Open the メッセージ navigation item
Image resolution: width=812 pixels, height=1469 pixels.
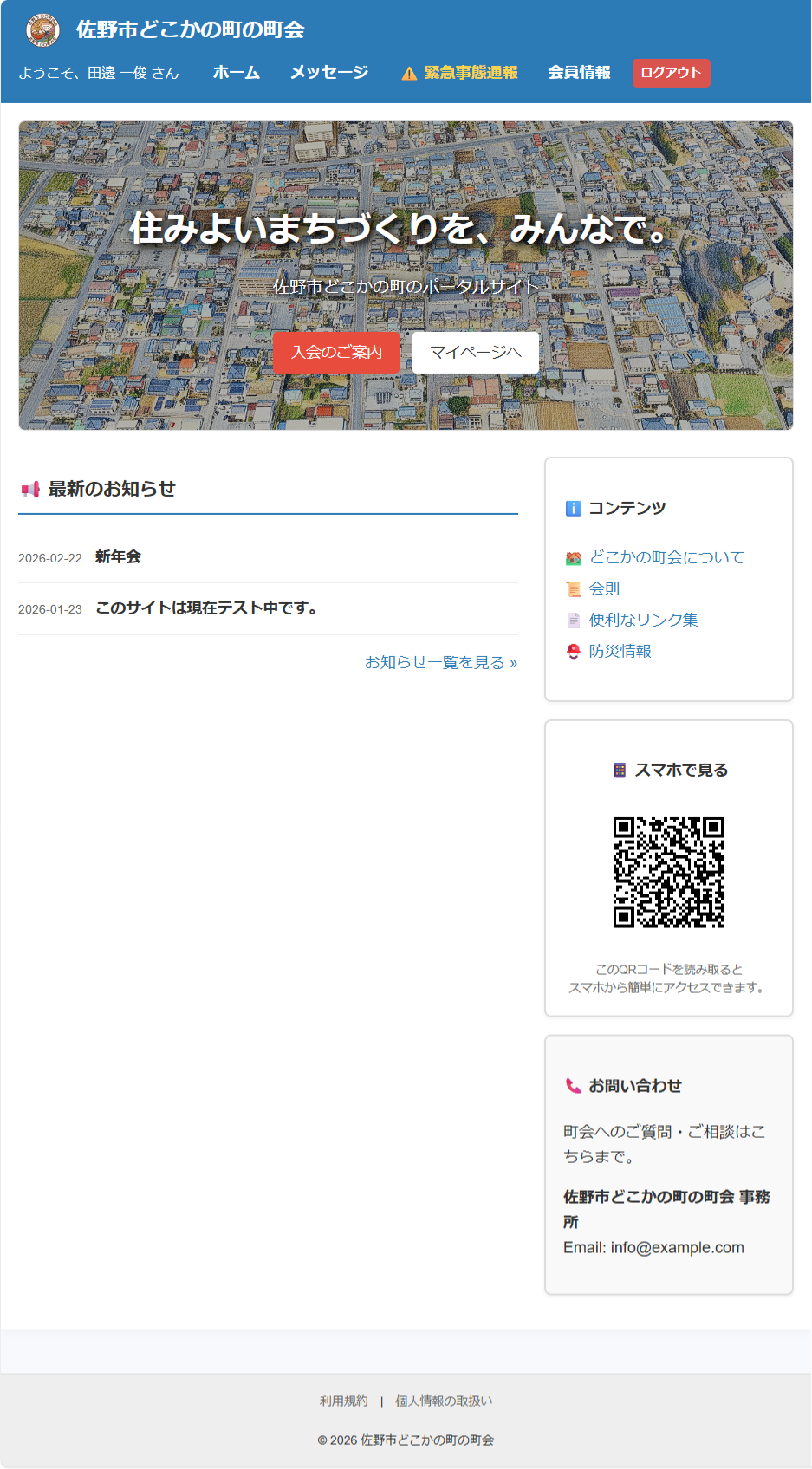pos(329,73)
